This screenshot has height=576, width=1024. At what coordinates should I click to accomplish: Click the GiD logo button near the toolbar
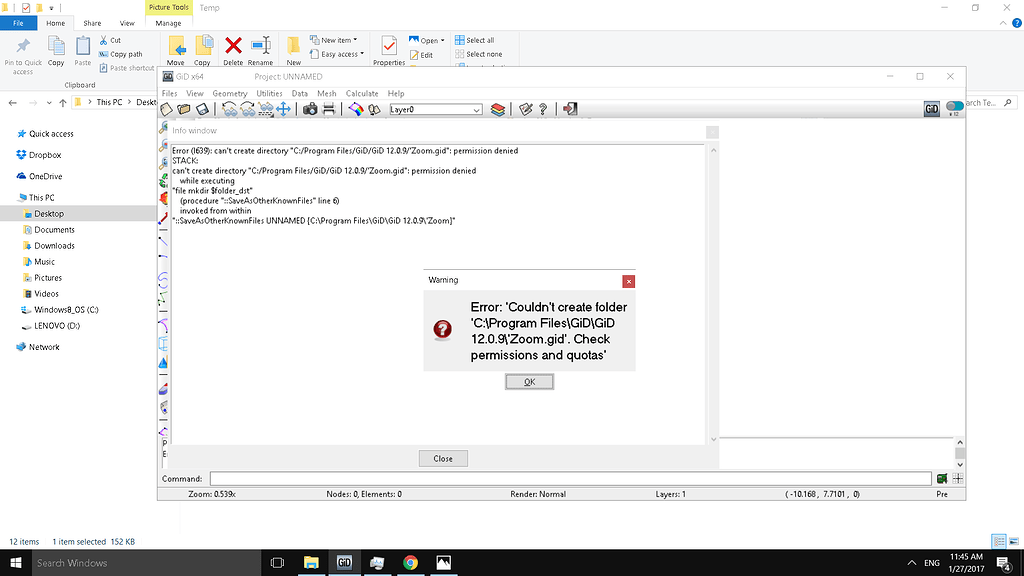point(932,110)
